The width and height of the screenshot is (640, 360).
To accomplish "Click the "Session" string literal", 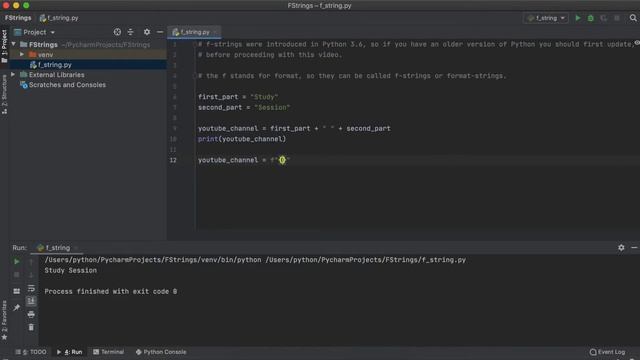I will coord(272,107).
